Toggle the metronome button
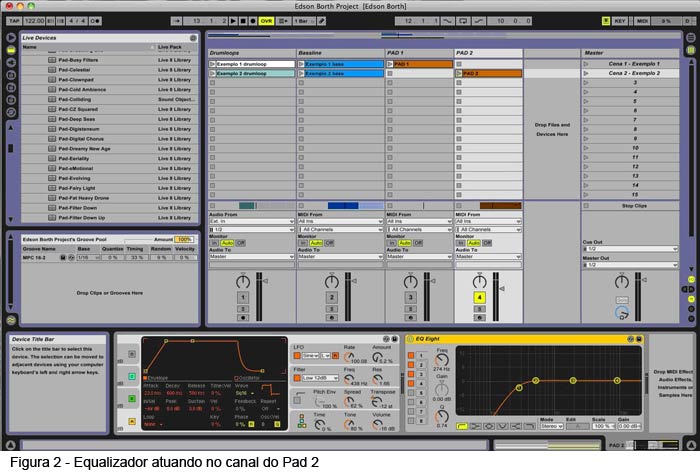Image resolution: width=700 pixels, height=475 pixels. 95,21
